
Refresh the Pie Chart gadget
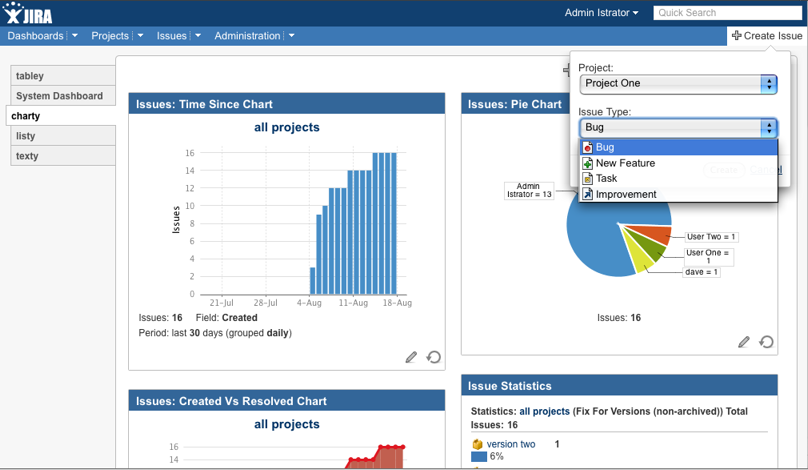(766, 342)
